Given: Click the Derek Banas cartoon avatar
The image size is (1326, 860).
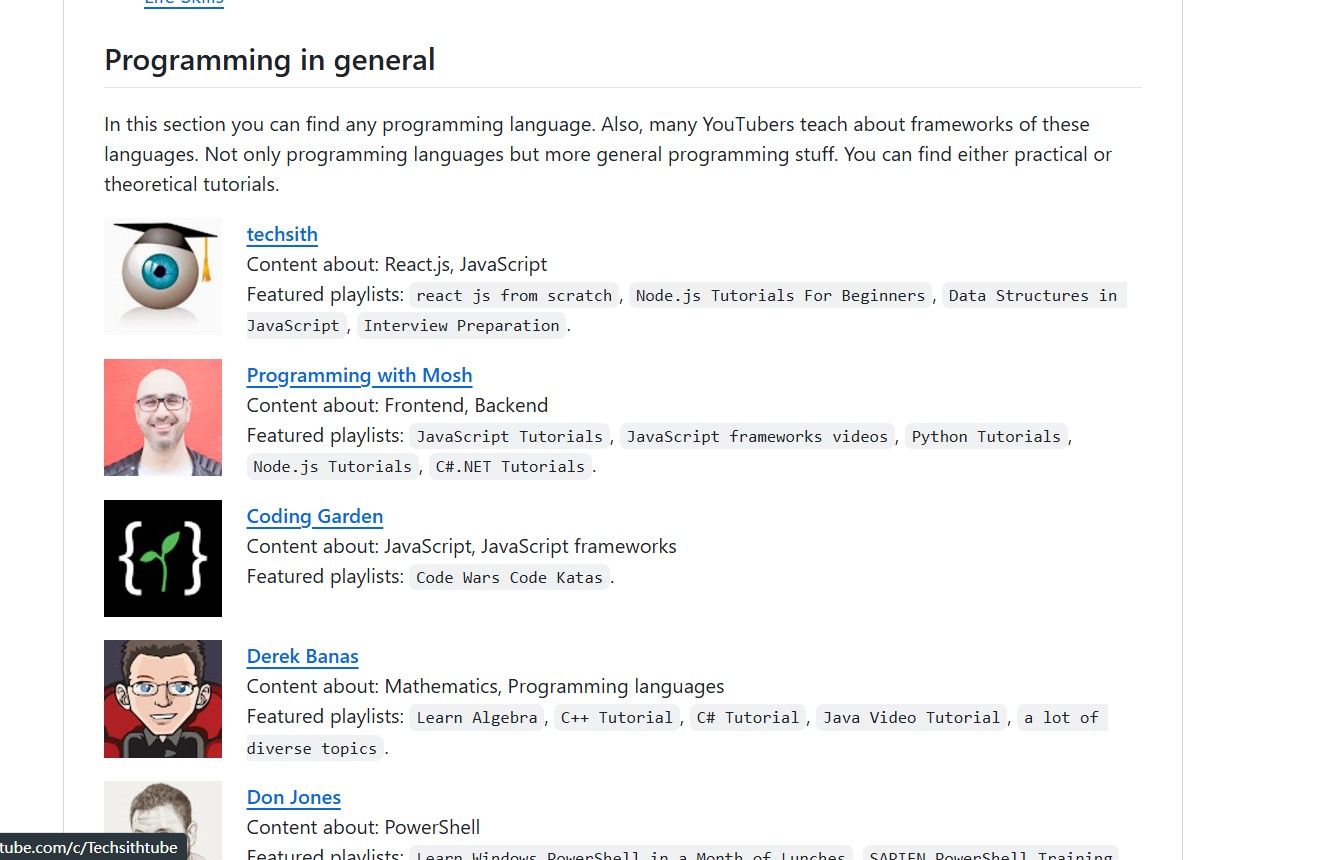Looking at the screenshot, I should click(x=163, y=699).
